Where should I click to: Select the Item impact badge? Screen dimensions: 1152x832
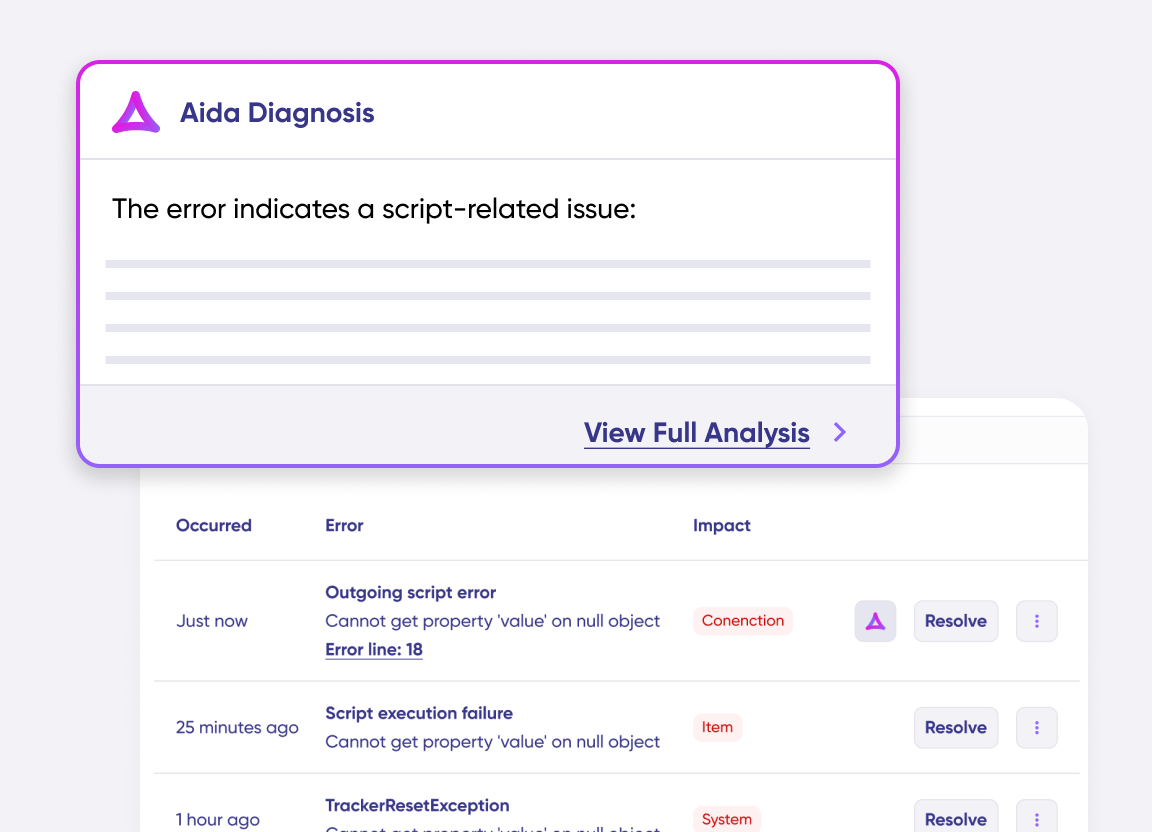717,727
